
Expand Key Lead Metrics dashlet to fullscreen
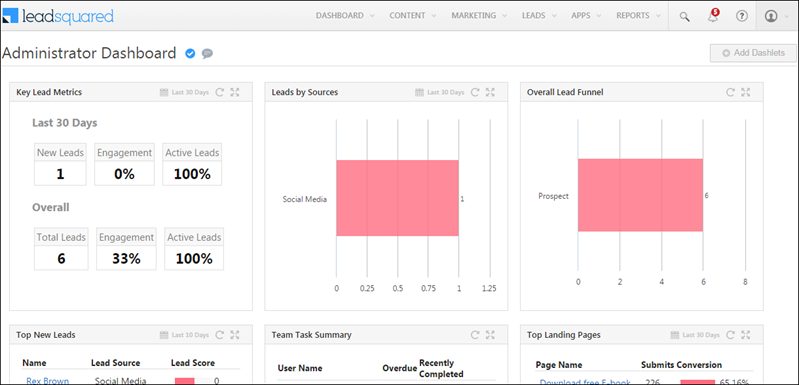235,92
